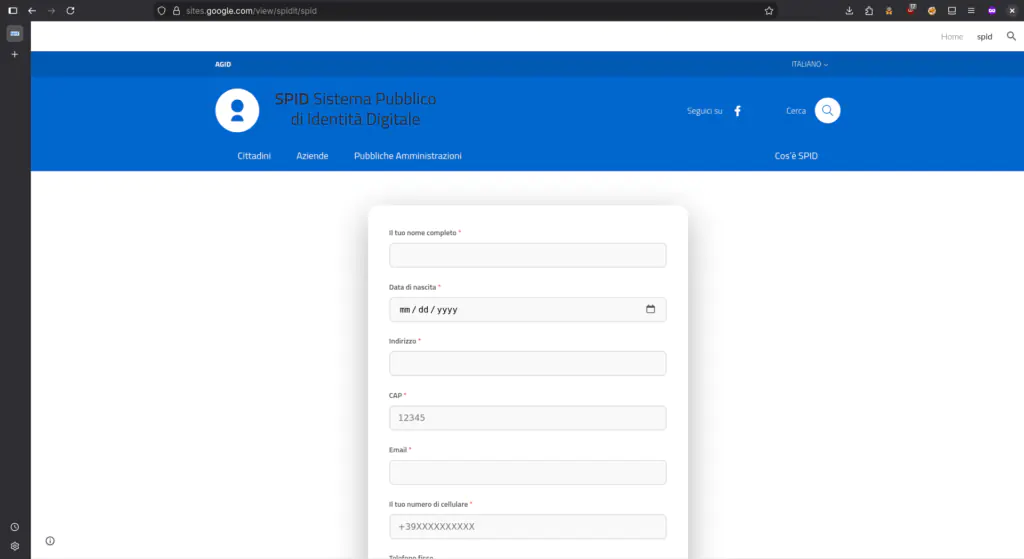This screenshot has width=1024, height=559.
Task: Open a new tab with the plus icon
Action: pos(14,54)
